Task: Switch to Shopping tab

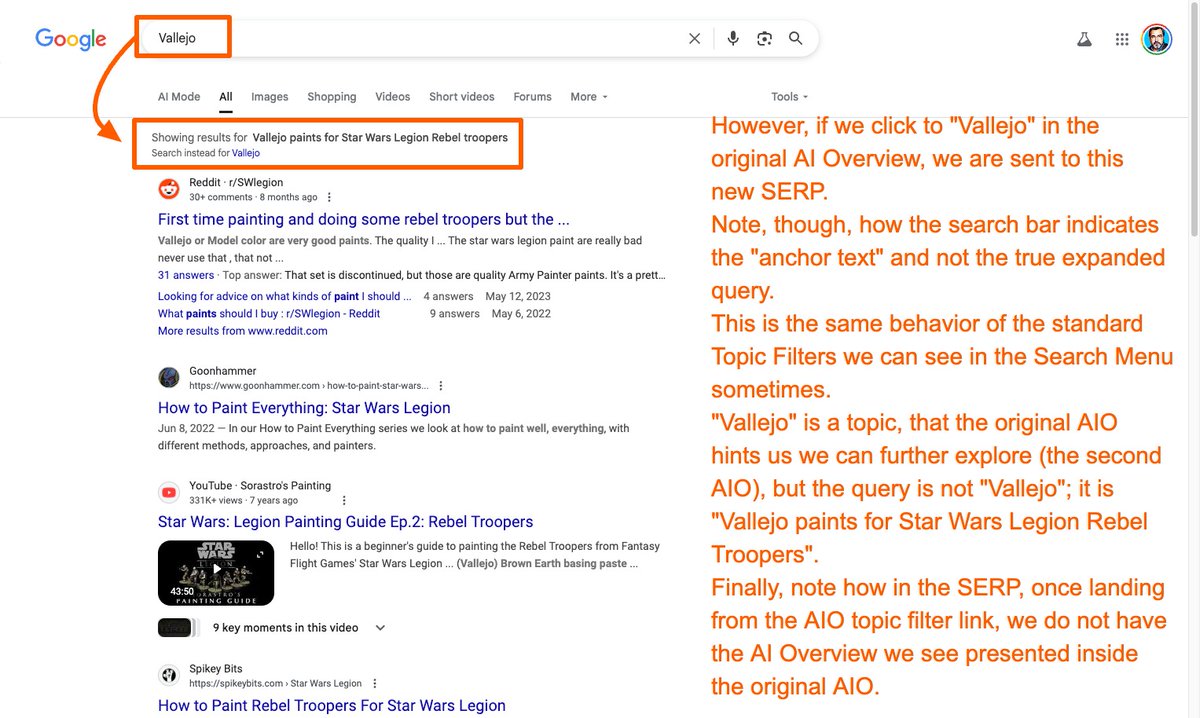Action: (332, 97)
